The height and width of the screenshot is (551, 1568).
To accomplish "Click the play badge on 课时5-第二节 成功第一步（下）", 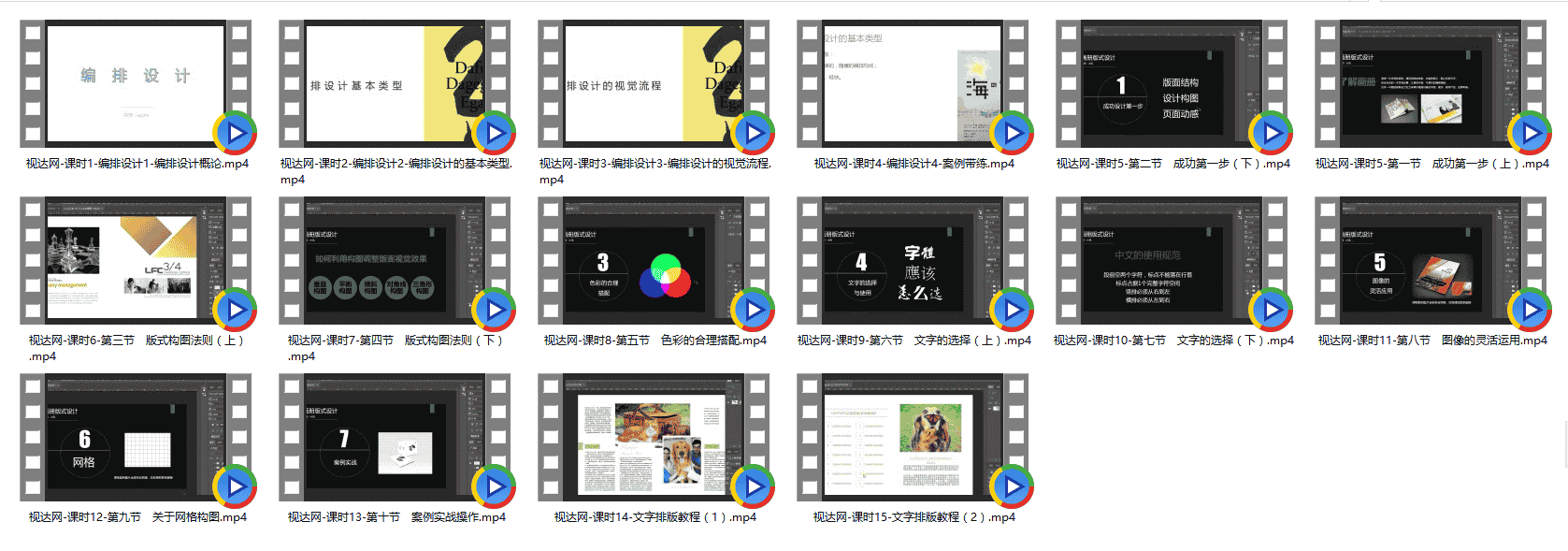I will (x=1271, y=133).
